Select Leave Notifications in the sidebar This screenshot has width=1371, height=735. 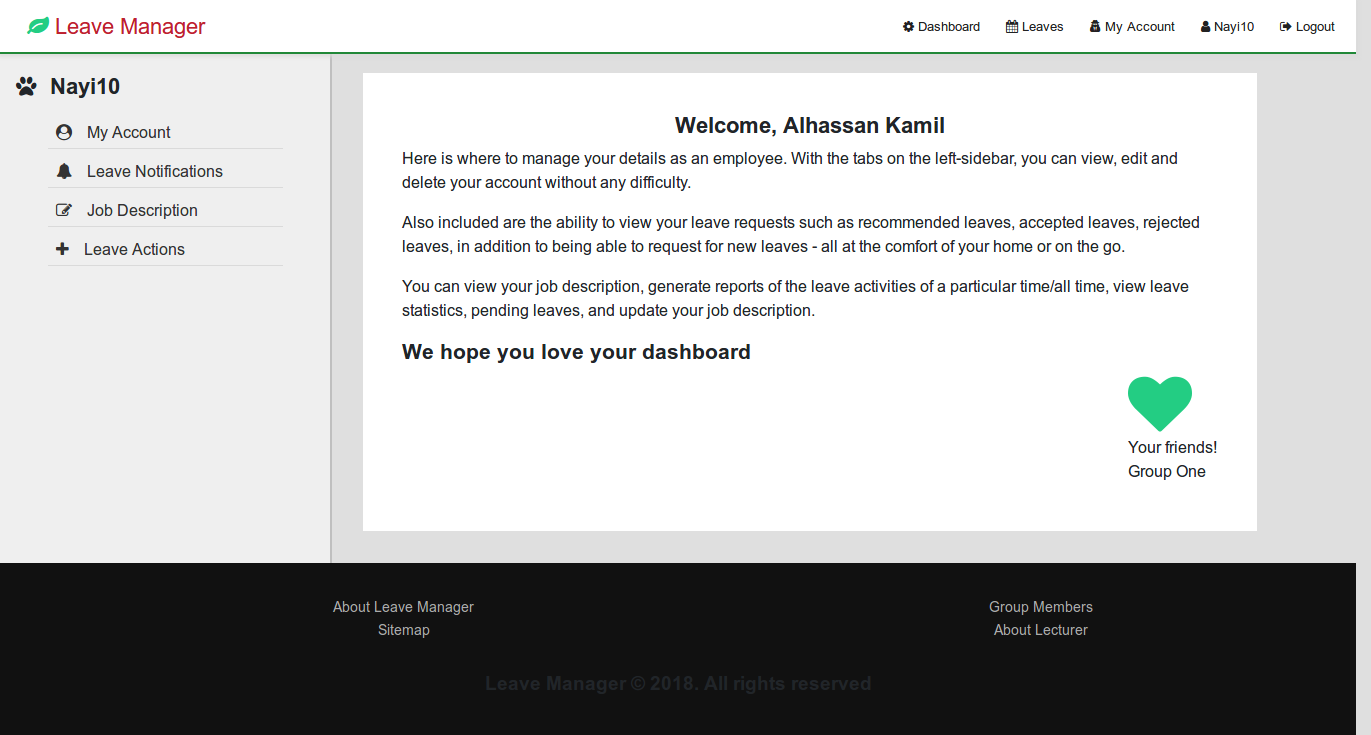tap(155, 170)
